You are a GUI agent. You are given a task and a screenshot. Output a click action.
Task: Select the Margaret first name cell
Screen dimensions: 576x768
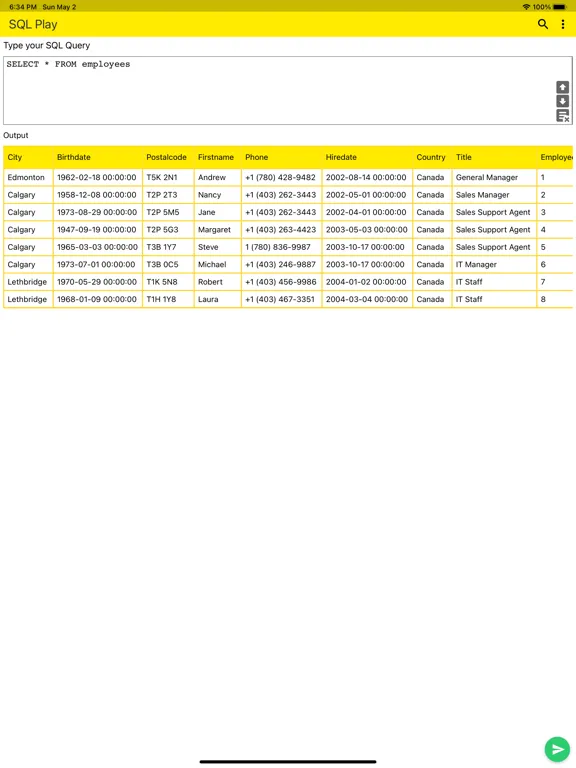pos(217,230)
